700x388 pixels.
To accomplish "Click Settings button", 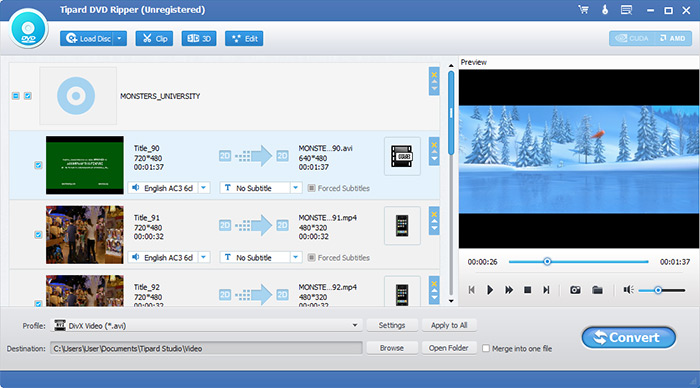I will (392, 325).
